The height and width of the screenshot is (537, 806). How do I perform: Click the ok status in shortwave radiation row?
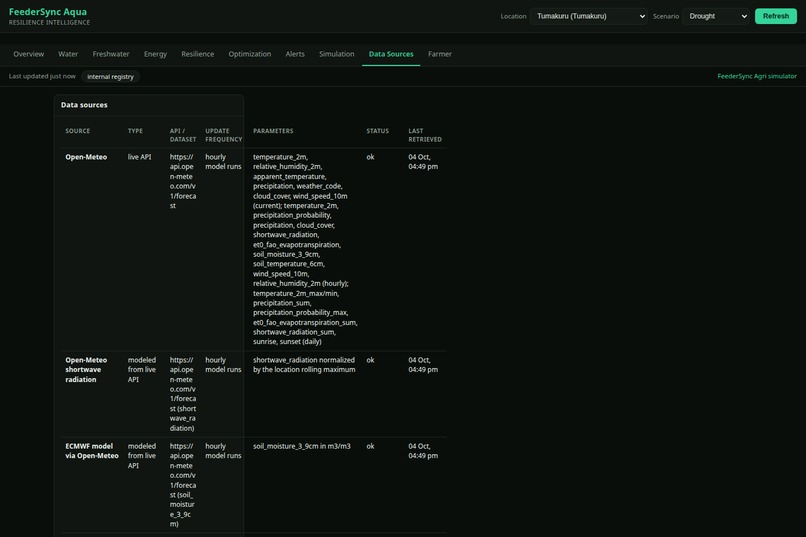371,360
